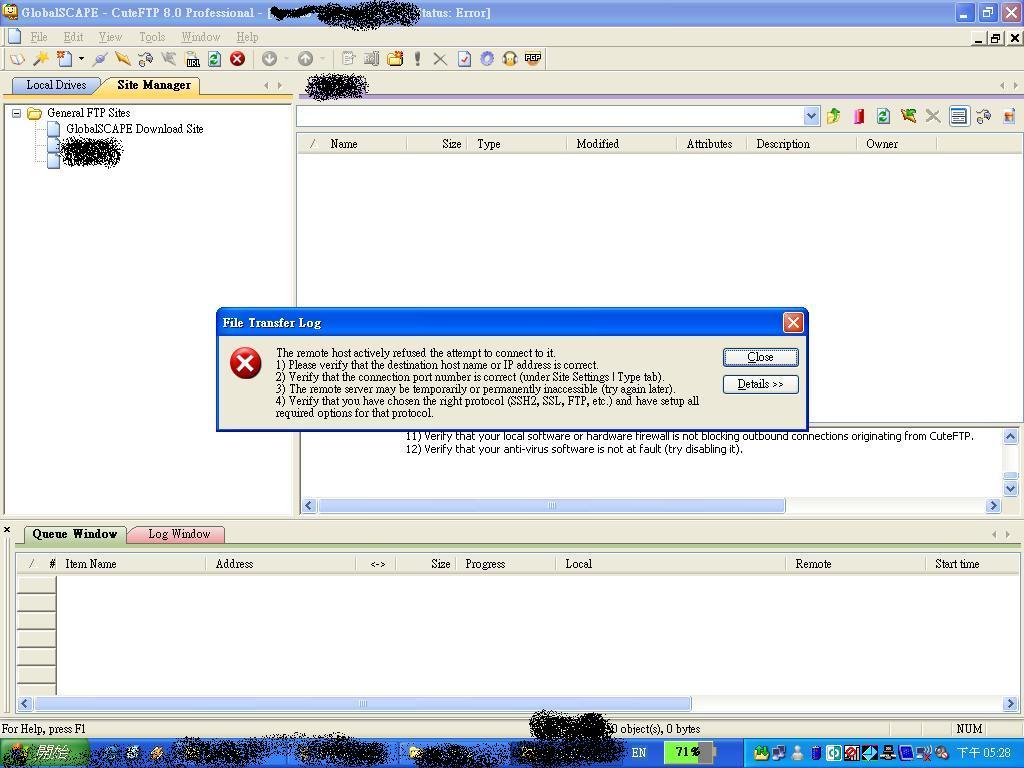Collapse the General FTP Sites tree node
The height and width of the screenshot is (768, 1024).
(x=16, y=112)
